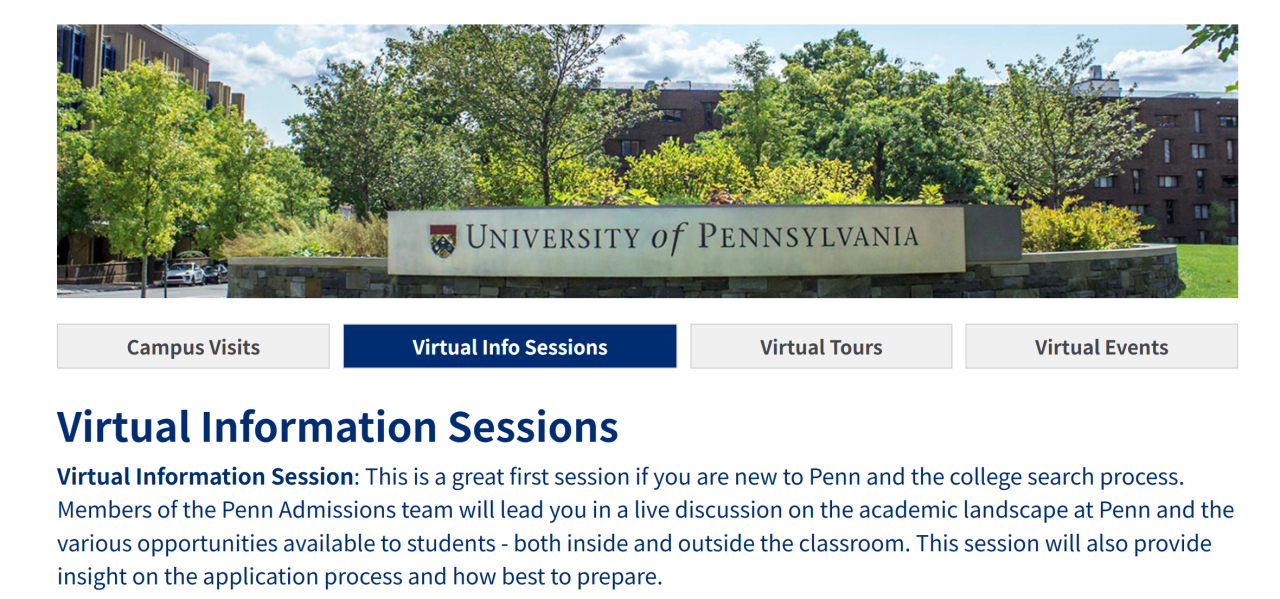
Task: Open the Campus Visits tab
Action: [193, 346]
